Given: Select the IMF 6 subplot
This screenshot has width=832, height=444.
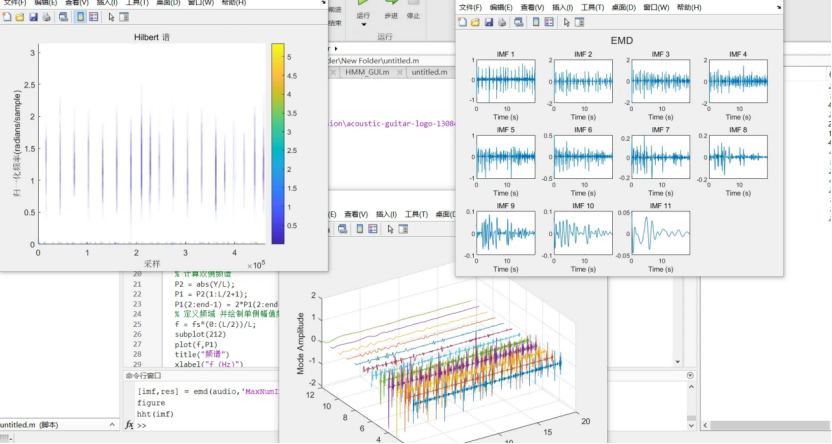Looking at the screenshot, I should point(583,156).
